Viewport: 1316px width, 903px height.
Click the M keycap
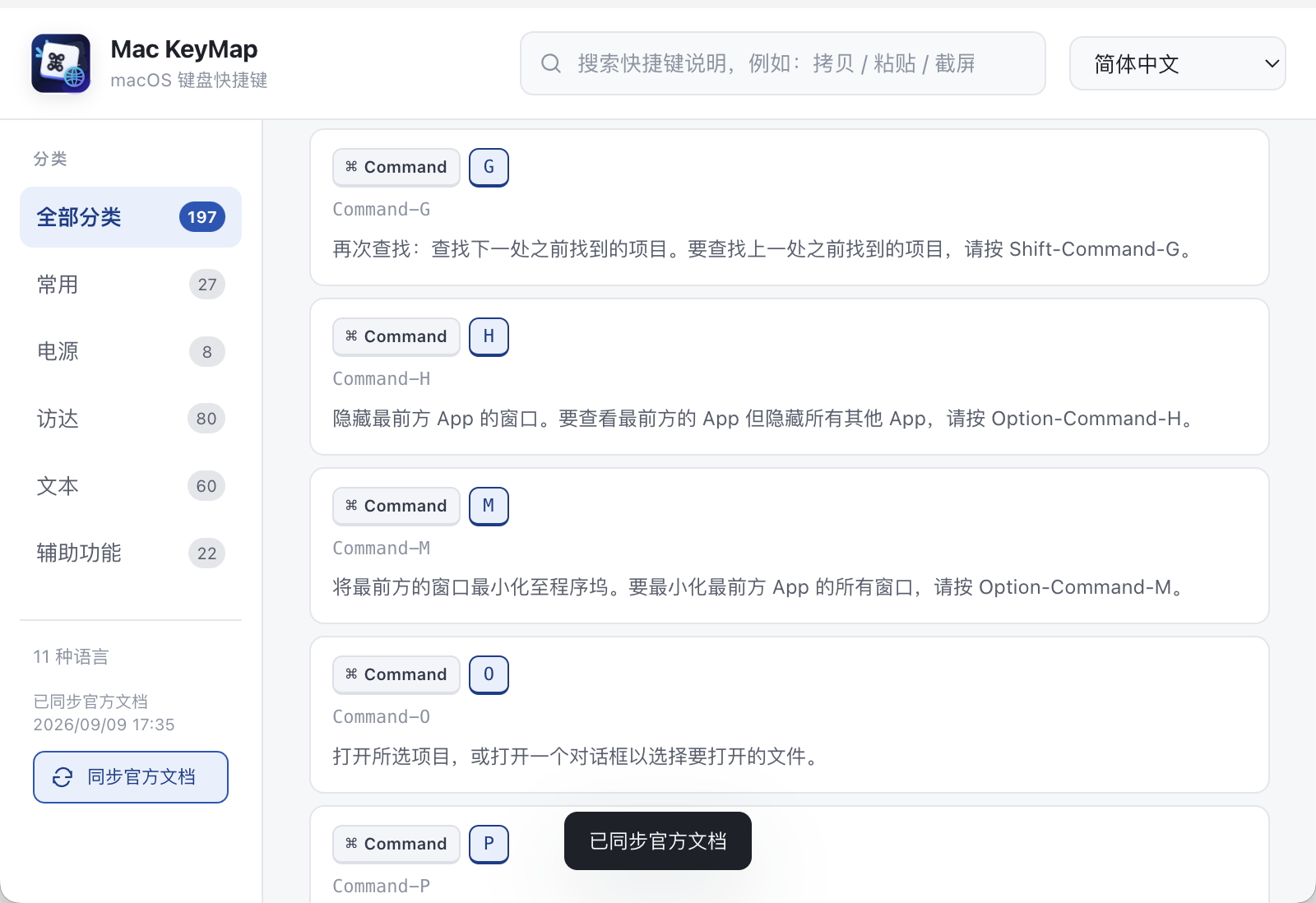(x=489, y=506)
